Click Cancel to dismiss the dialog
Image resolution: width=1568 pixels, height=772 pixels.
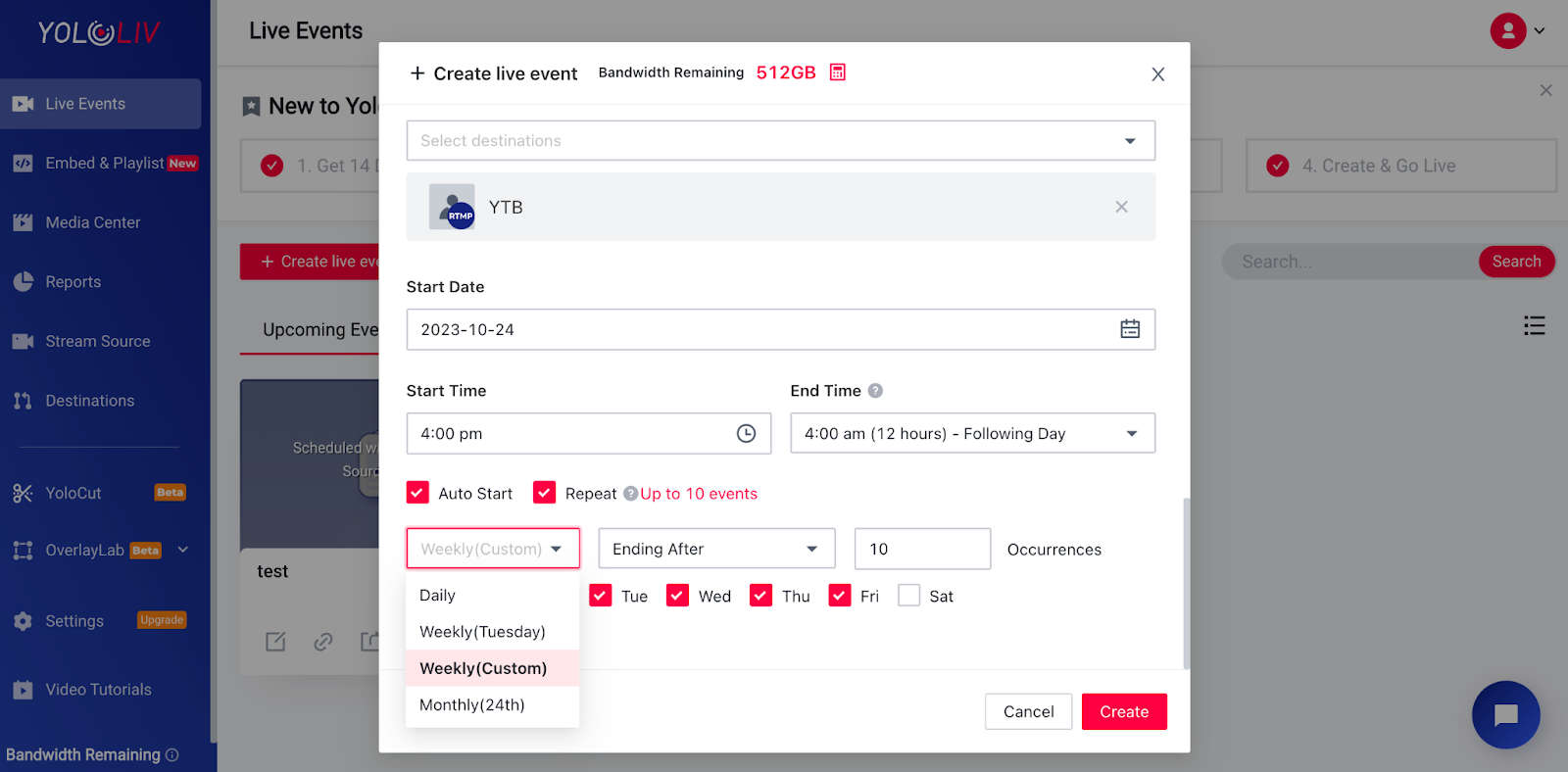[x=1028, y=711]
